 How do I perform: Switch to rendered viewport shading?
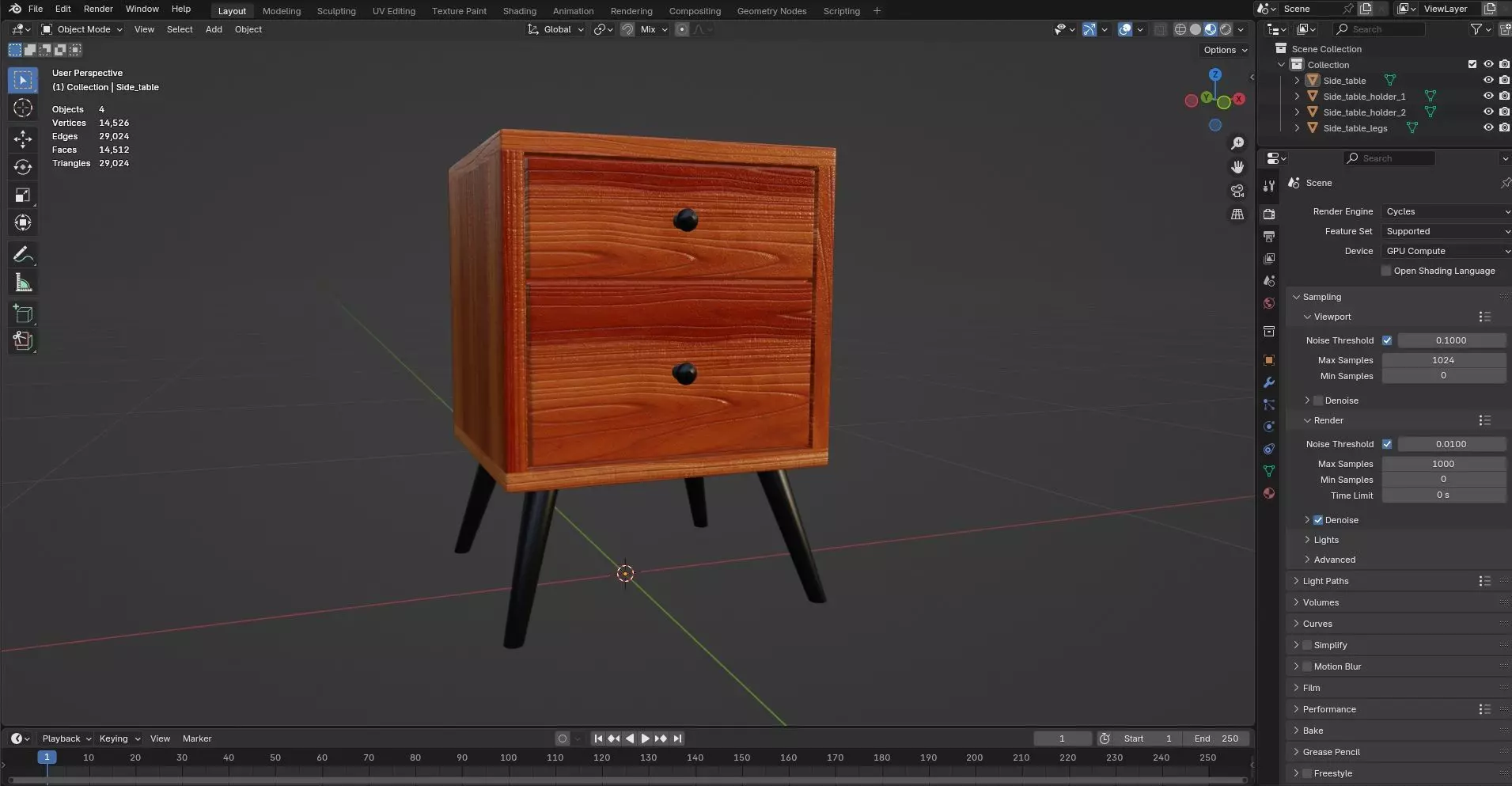[1226, 29]
